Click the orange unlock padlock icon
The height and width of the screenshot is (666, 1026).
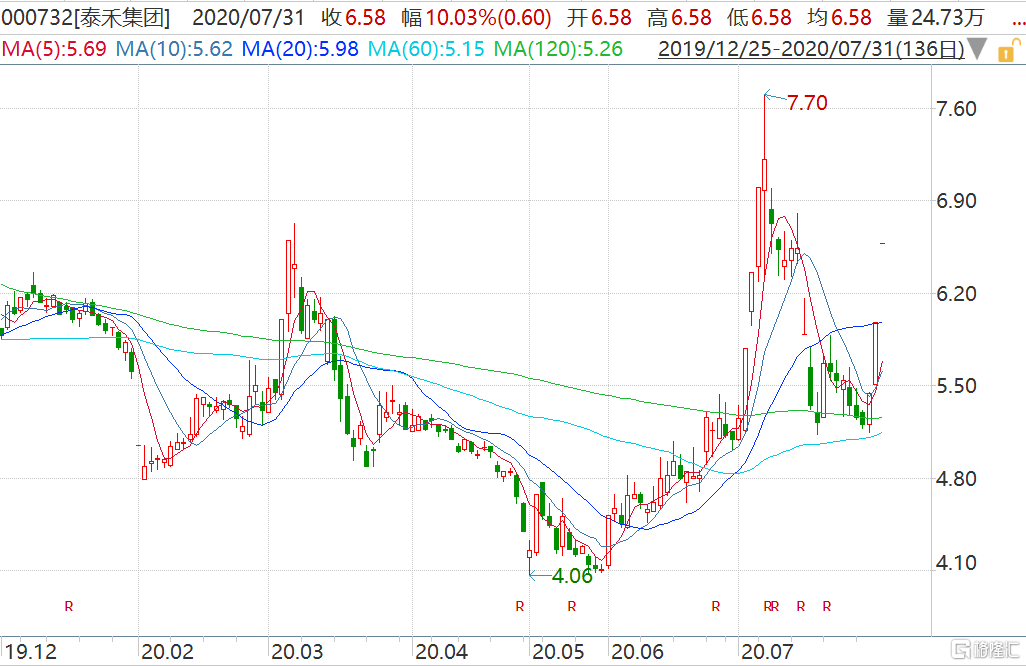coord(1009,50)
